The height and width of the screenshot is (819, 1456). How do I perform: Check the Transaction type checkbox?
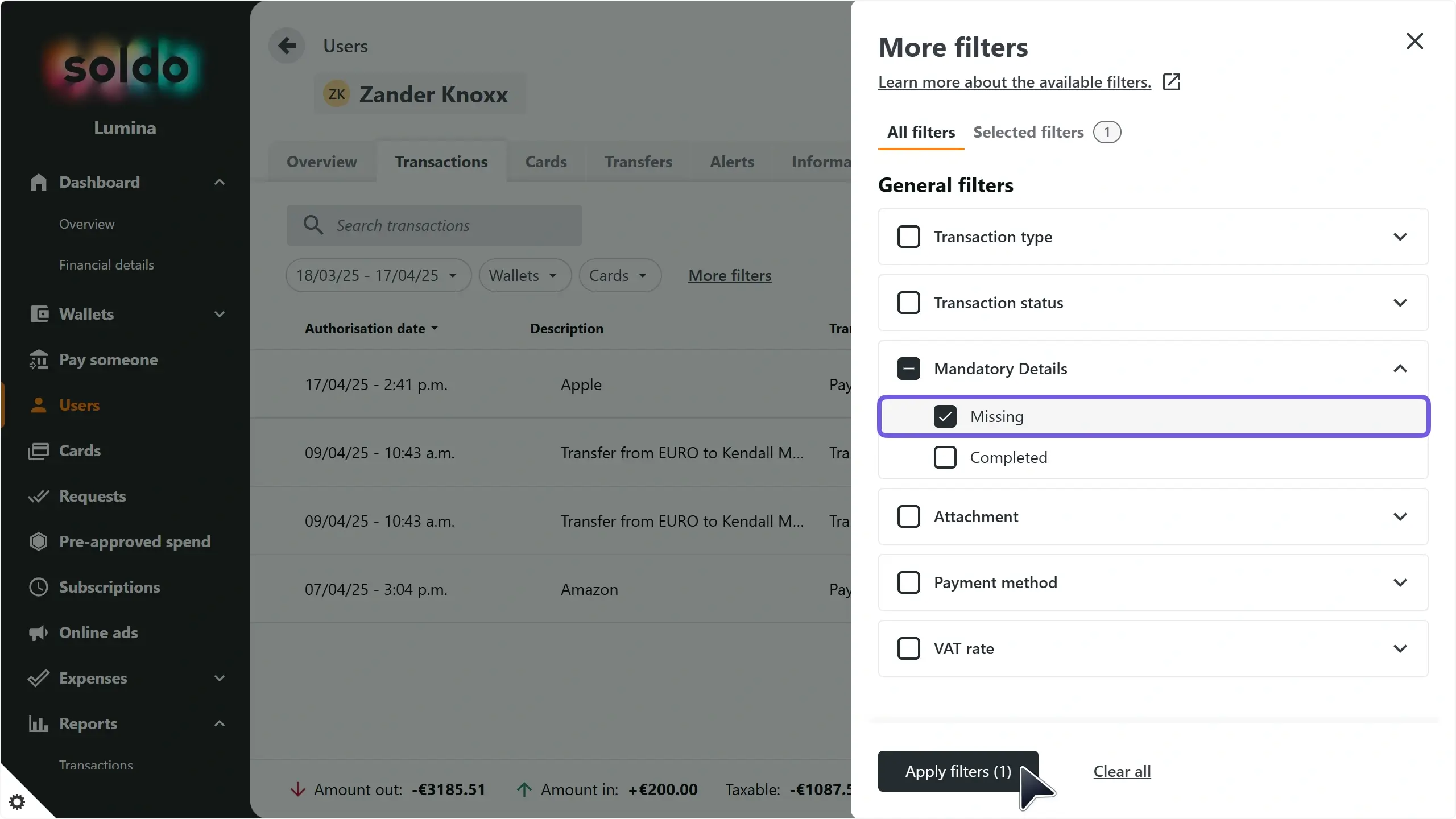[x=909, y=237]
